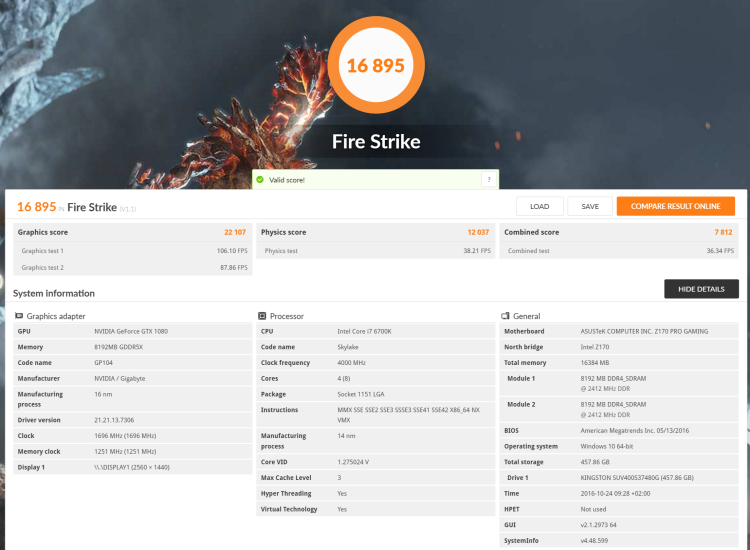Click HIDE DETAILS button
The width and height of the screenshot is (750, 550).
point(701,289)
